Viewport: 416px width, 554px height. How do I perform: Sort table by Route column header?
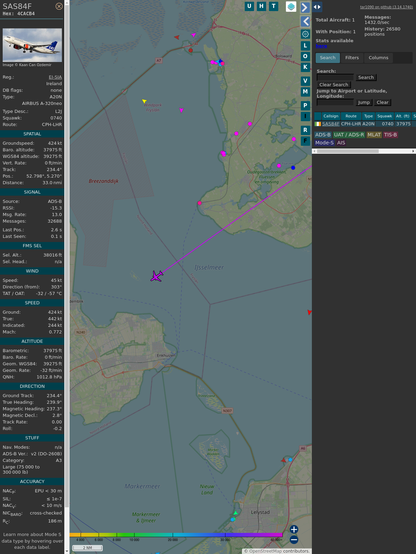pos(351,116)
